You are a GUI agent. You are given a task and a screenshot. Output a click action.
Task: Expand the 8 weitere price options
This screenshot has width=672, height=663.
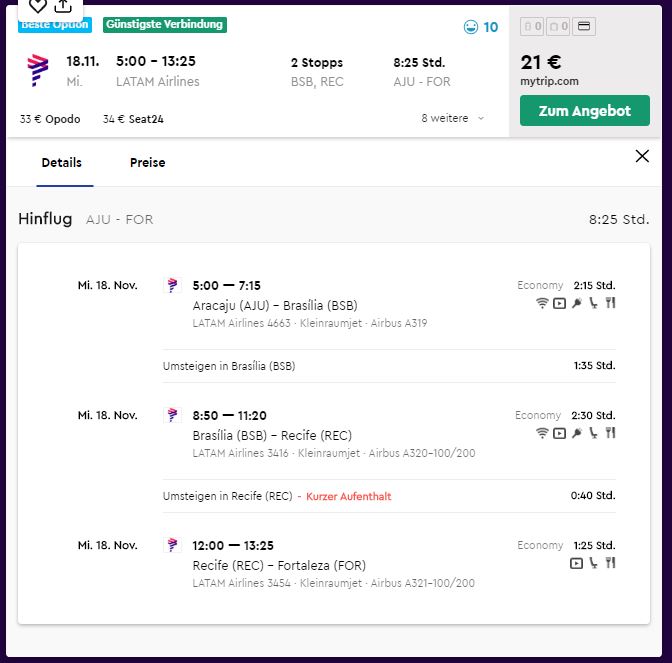[x=453, y=118]
